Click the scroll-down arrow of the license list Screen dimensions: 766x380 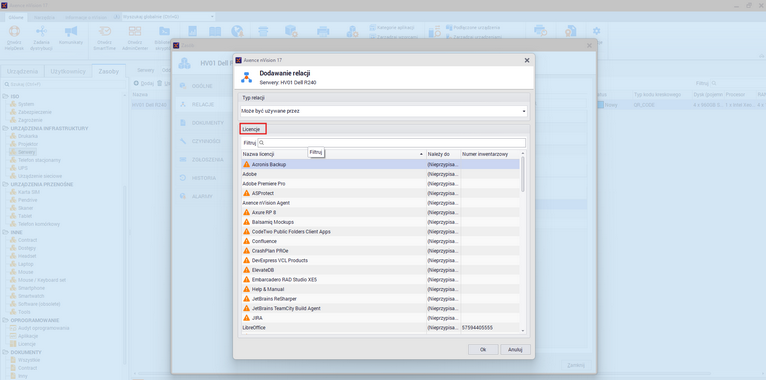pos(523,331)
